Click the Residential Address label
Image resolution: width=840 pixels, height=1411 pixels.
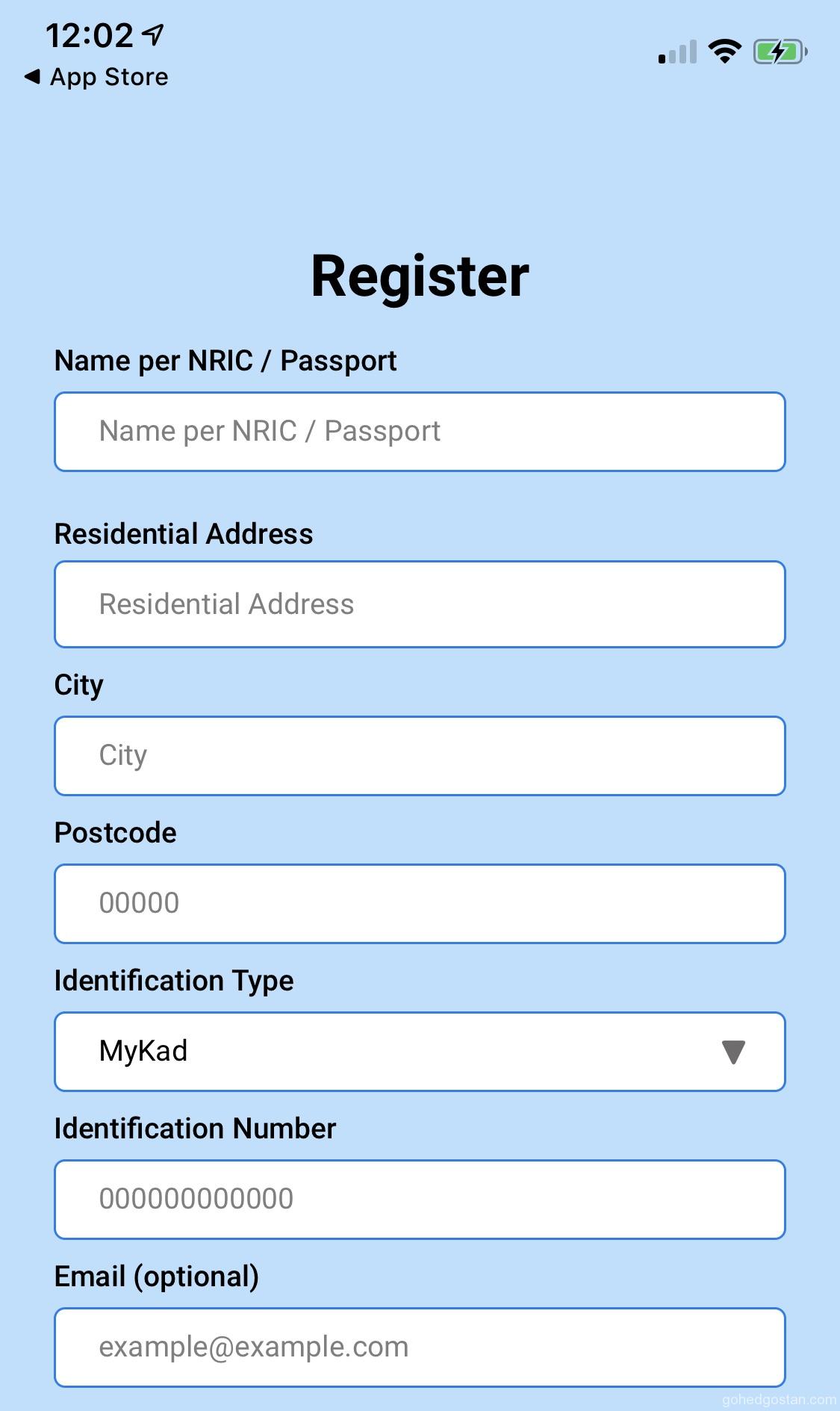click(184, 534)
